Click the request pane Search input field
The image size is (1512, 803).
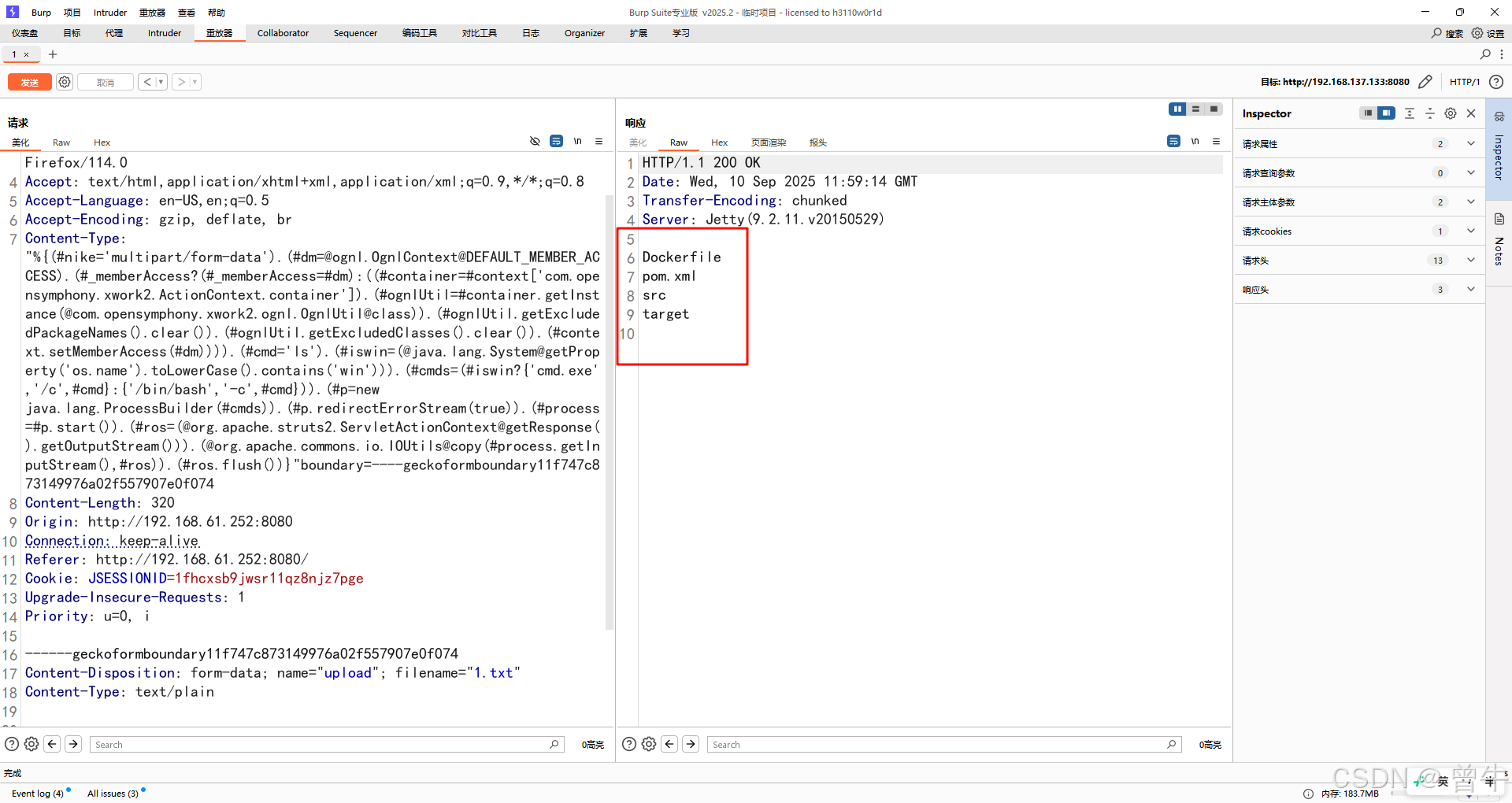point(327,744)
